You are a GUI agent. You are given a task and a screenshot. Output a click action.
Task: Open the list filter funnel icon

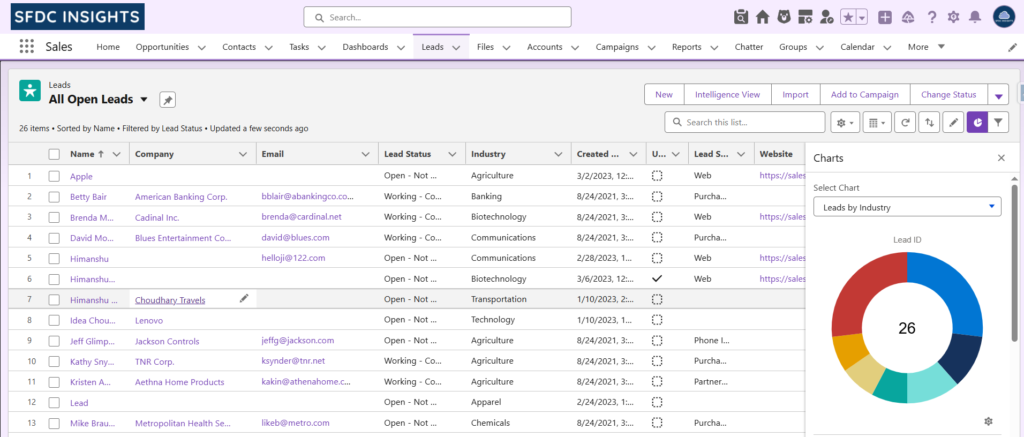tap(999, 122)
